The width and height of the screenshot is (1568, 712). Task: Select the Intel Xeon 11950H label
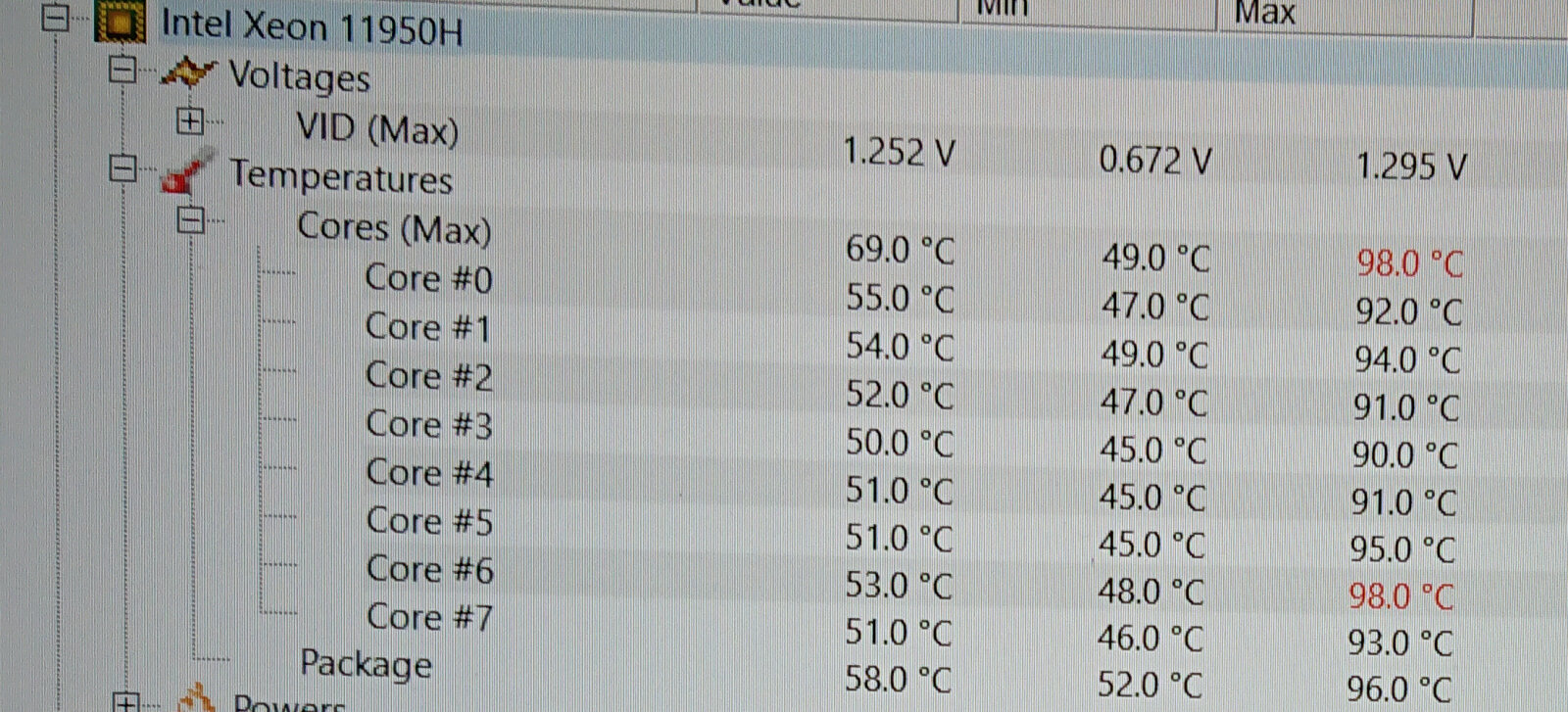(311, 25)
